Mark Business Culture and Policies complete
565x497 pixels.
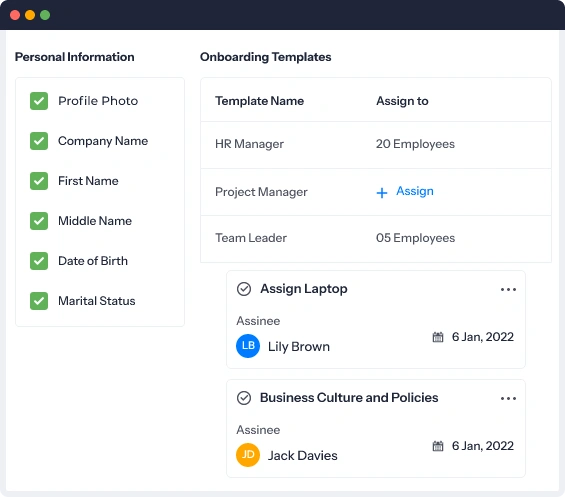(x=244, y=398)
